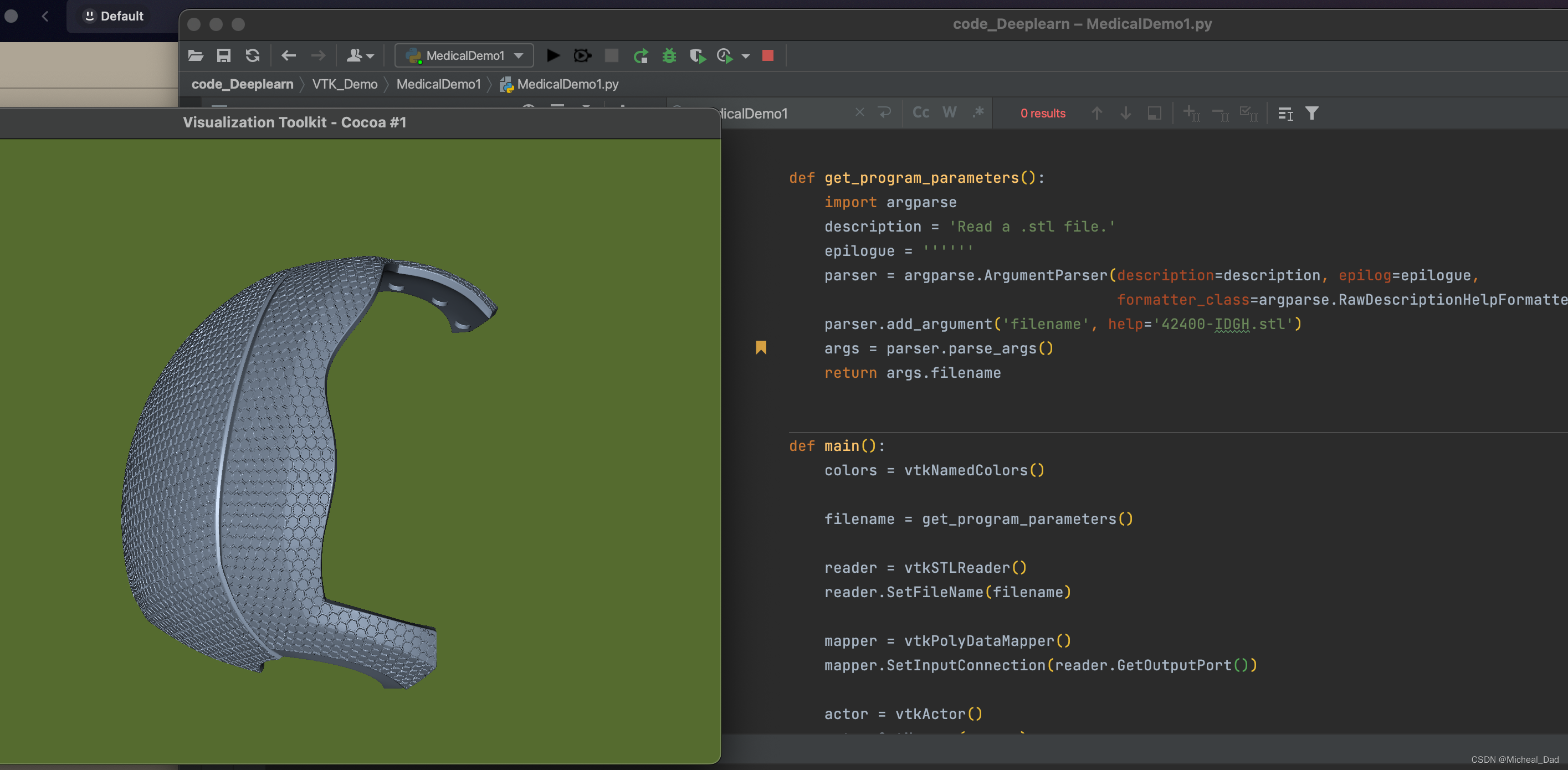The height and width of the screenshot is (770, 1568).
Task: Click the code_Deeplearn breadcrumb root
Action: tap(242, 84)
